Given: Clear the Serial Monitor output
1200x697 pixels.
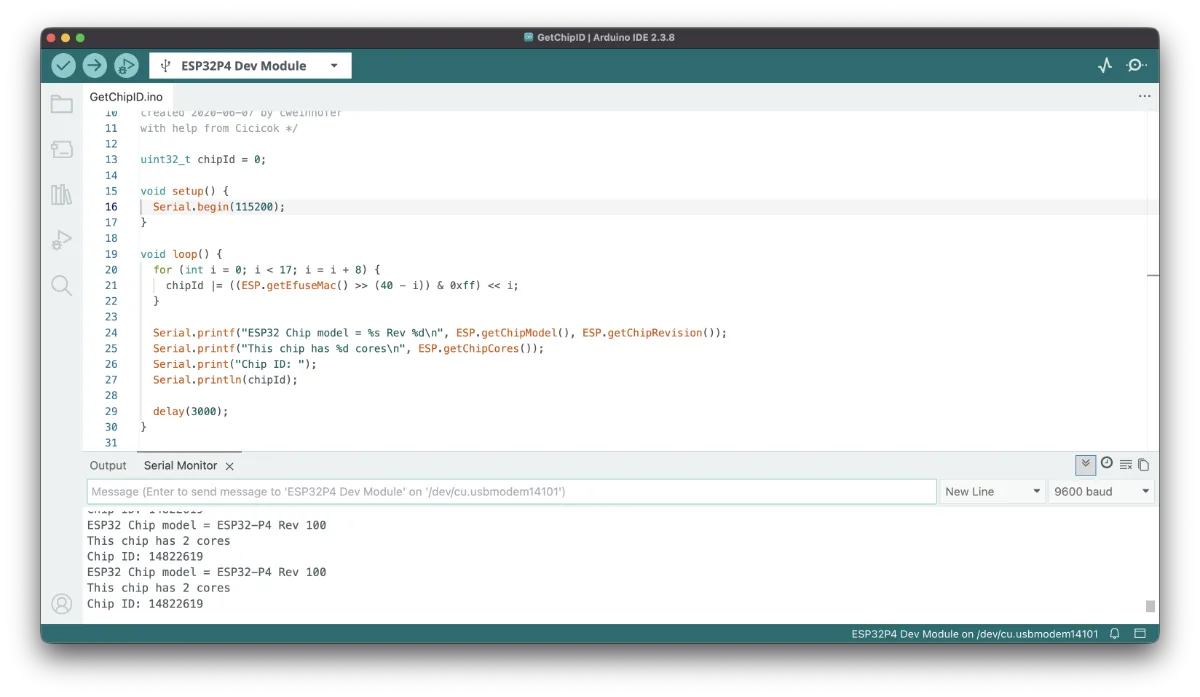Looking at the screenshot, I should coord(1126,465).
